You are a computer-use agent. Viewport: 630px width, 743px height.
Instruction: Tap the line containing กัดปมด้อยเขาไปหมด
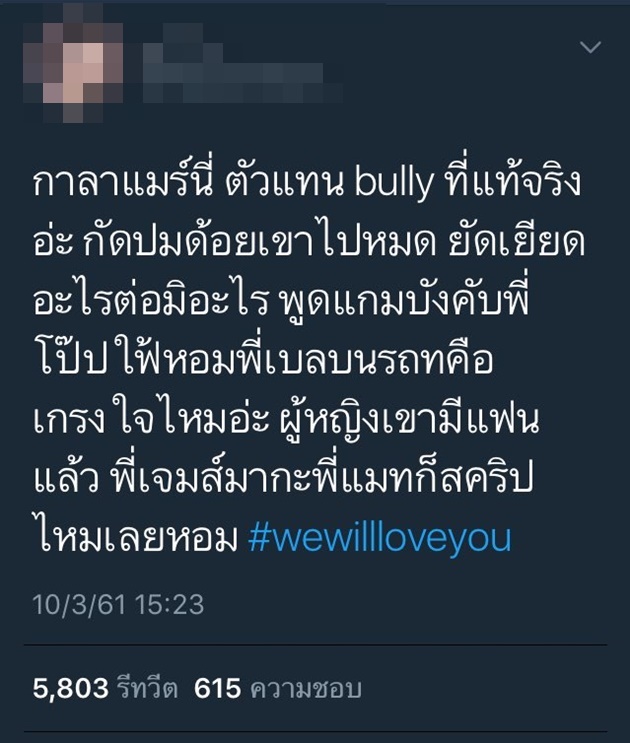tap(309, 242)
